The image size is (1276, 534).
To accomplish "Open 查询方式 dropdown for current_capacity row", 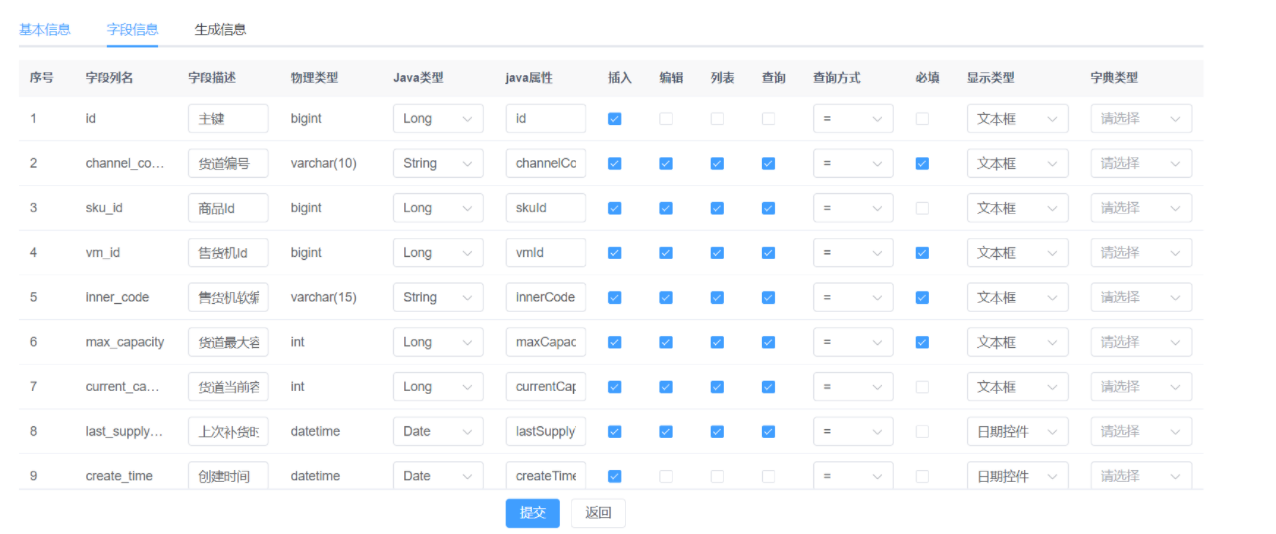I will click(x=853, y=387).
